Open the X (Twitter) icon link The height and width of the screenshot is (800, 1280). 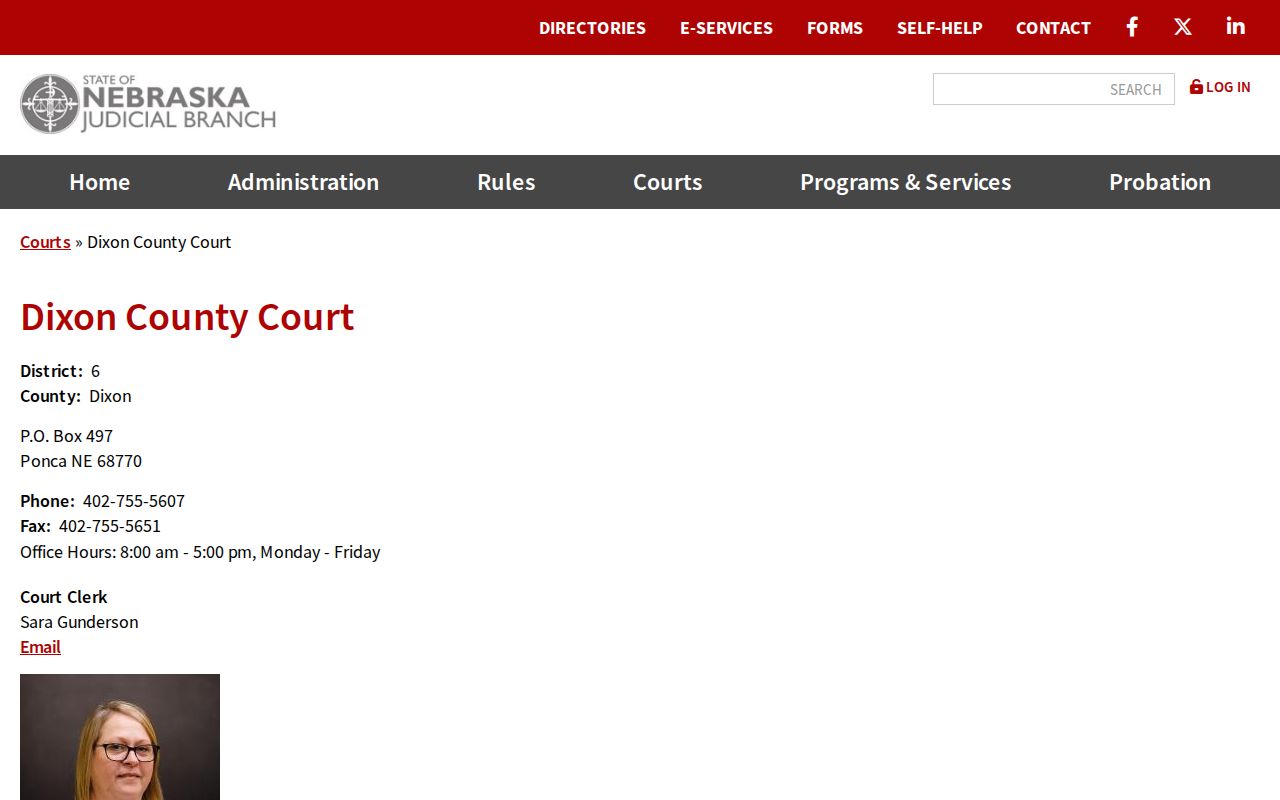(x=1183, y=27)
